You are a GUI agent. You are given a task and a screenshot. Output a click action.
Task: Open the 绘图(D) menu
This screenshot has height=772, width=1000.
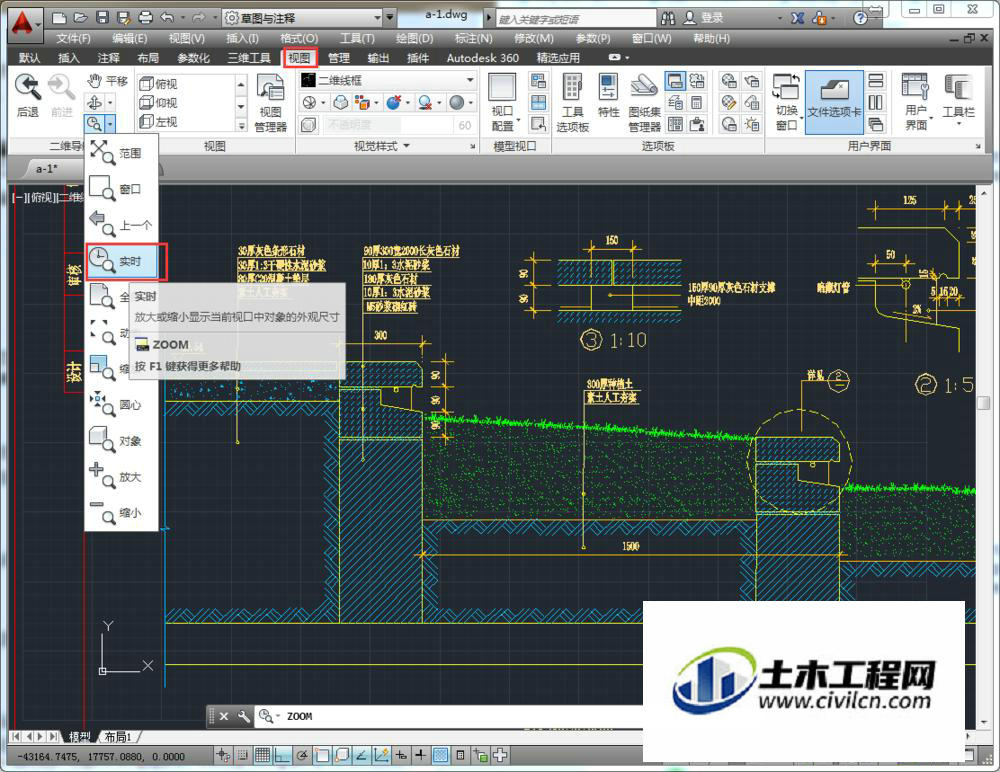(x=414, y=38)
